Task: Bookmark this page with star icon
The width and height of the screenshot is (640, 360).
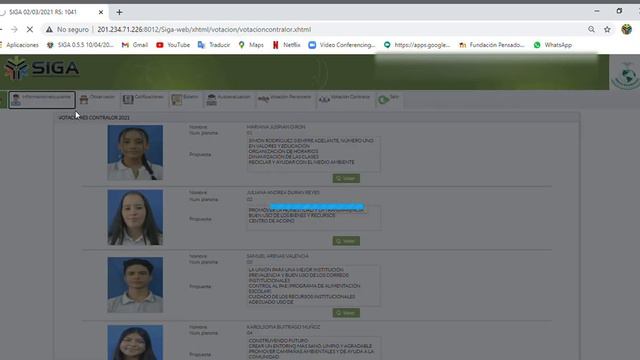Action: [x=607, y=29]
